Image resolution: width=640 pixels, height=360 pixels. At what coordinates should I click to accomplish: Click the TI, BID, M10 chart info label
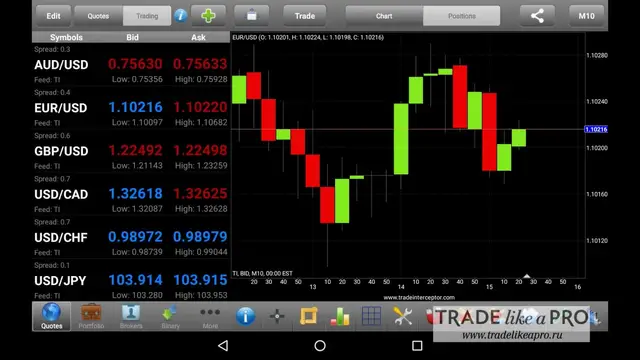coord(262,273)
